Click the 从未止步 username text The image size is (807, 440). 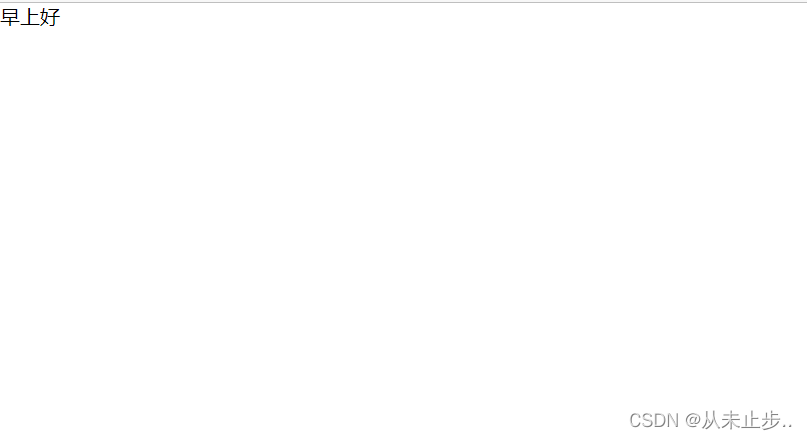pos(741,420)
